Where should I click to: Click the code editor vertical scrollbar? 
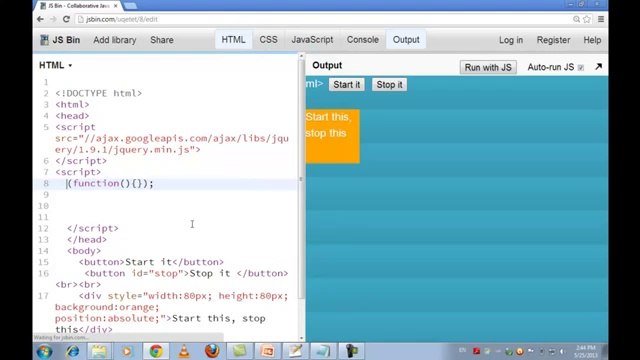(x=302, y=180)
